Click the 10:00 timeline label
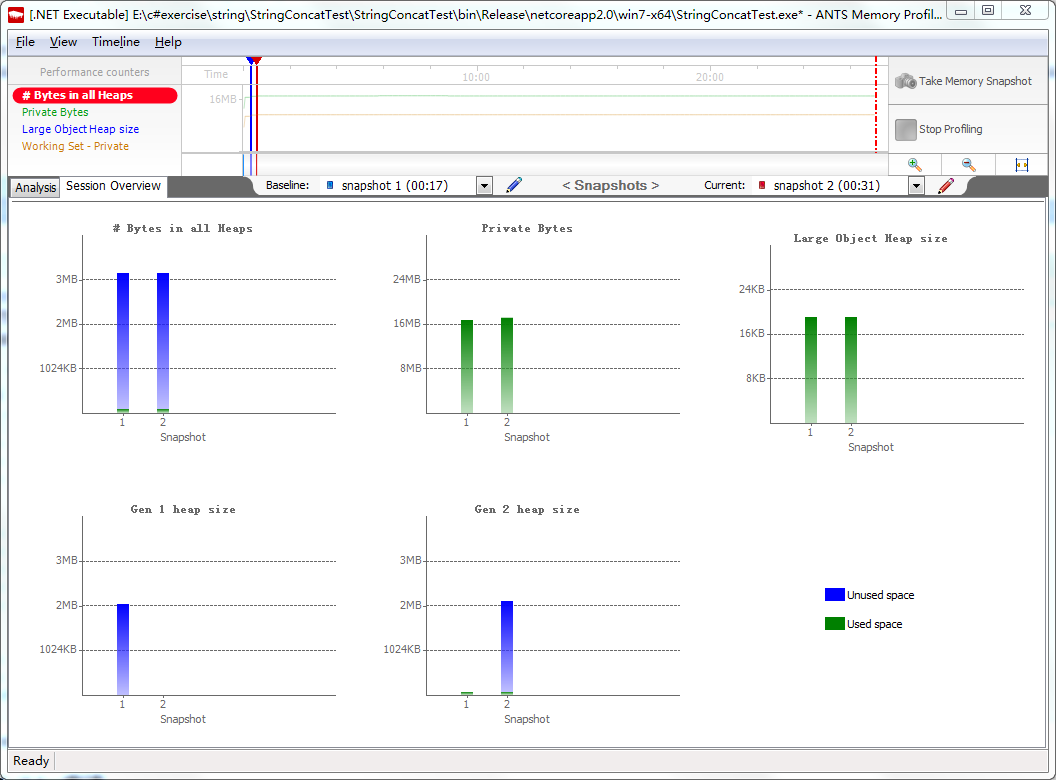Image resolution: width=1056 pixels, height=780 pixels. 476,77
